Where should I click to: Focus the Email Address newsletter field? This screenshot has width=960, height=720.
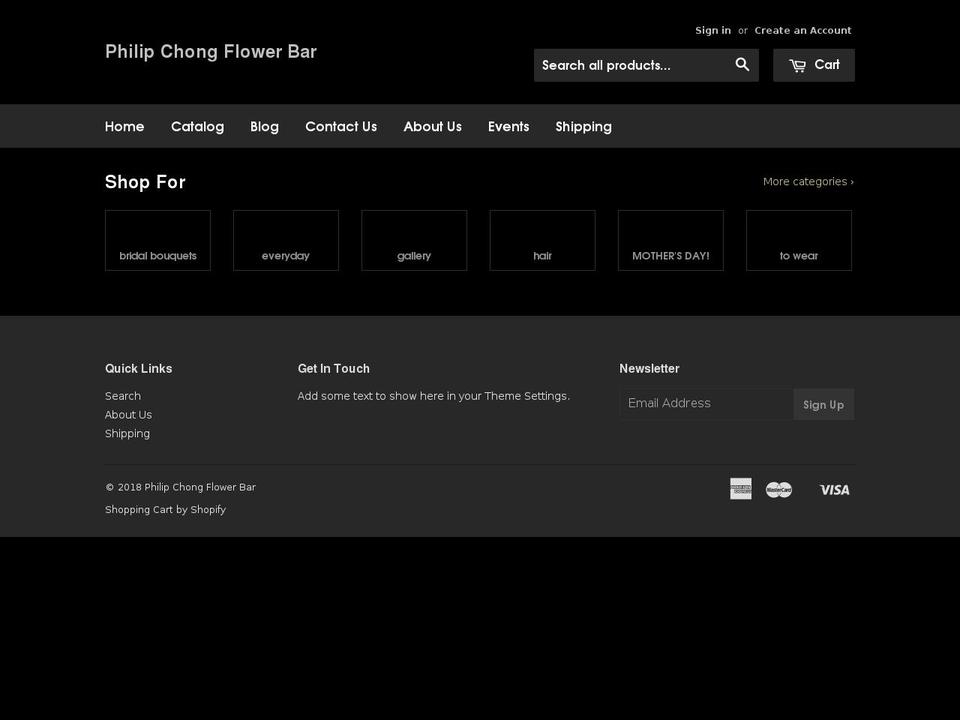707,403
